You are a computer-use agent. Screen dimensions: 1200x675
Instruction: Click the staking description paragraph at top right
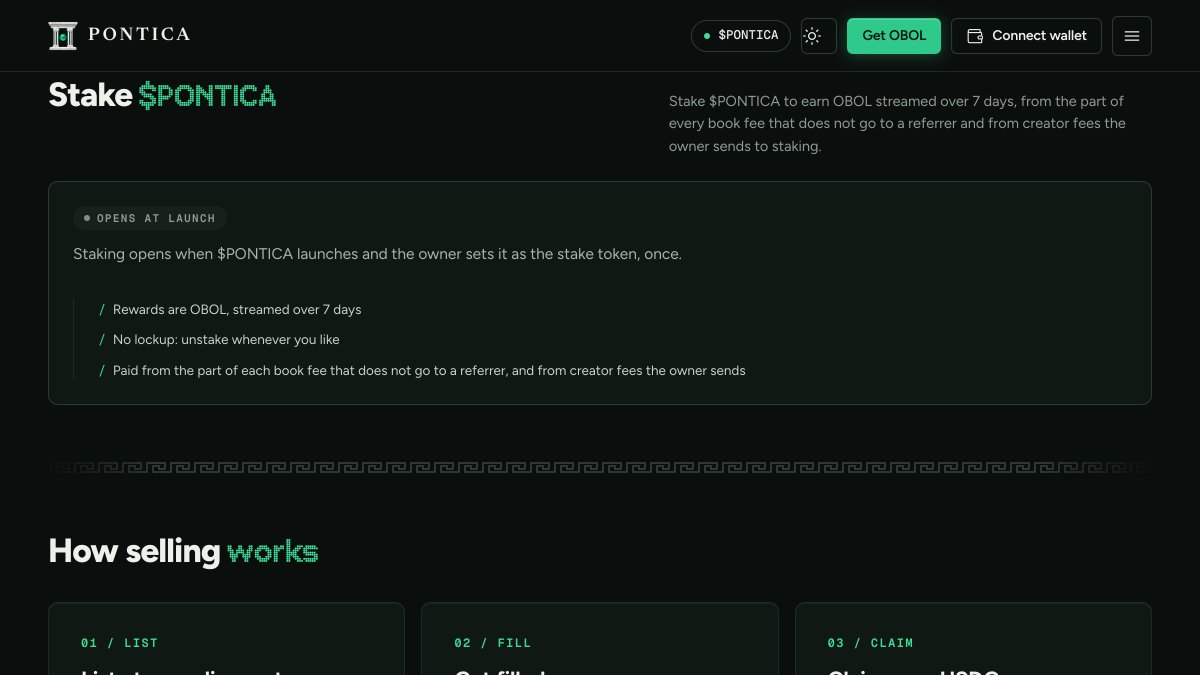(898, 124)
